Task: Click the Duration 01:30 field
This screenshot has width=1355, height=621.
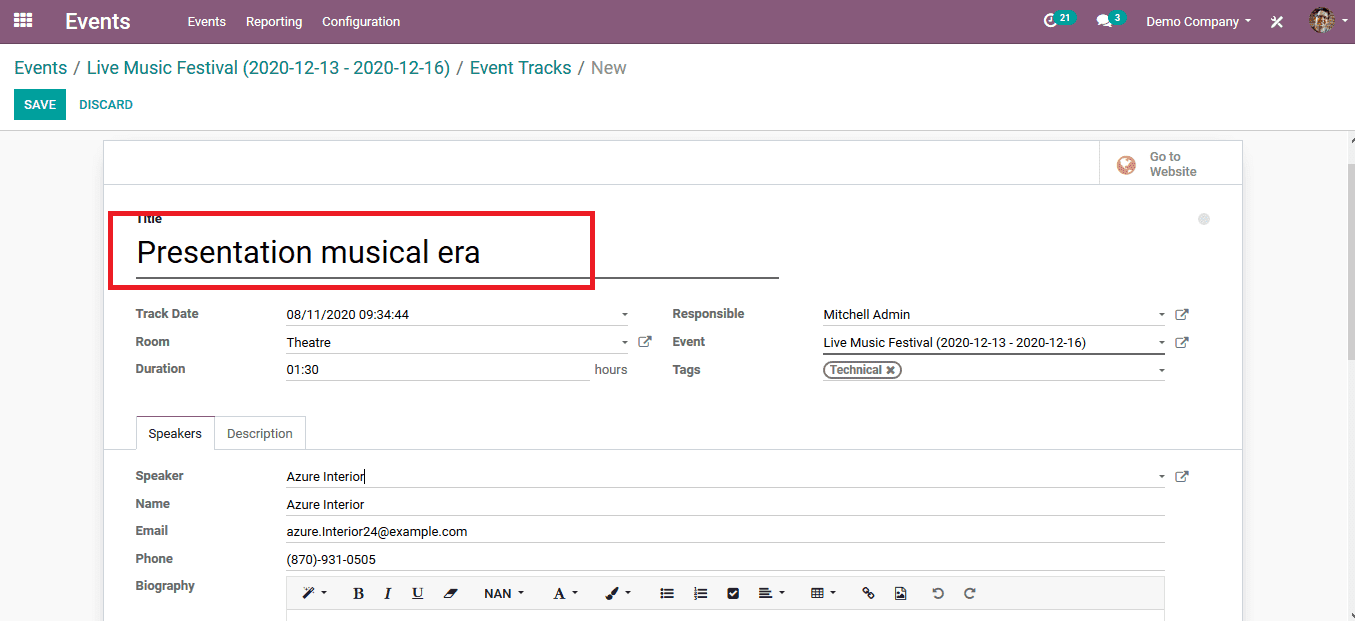Action: pos(438,369)
